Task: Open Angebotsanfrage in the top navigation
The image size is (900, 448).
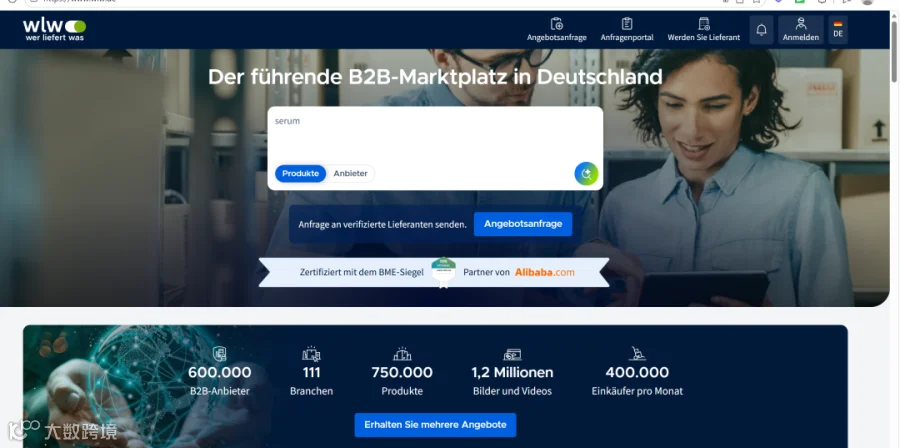Action: point(557,30)
